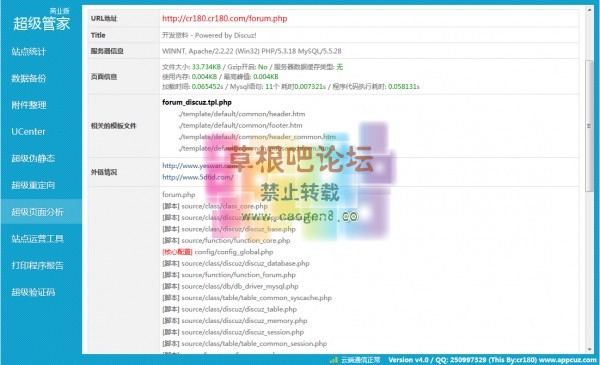Click the server info Apache/PHP text
Viewport: 600px width, 365px height.
[251, 51]
